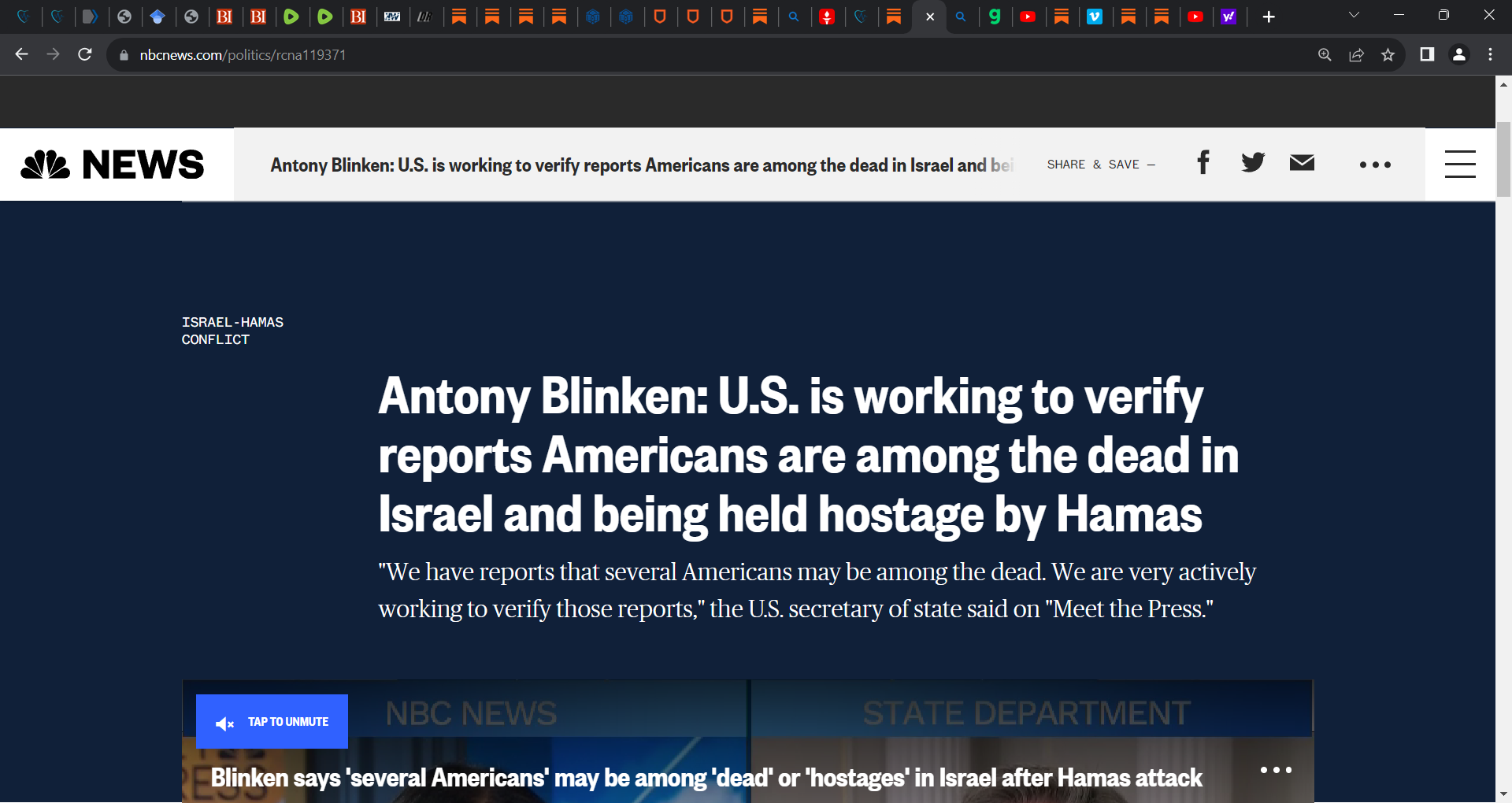
Task: Click the vertical scrollbar thumb
Action: [x=1503, y=159]
